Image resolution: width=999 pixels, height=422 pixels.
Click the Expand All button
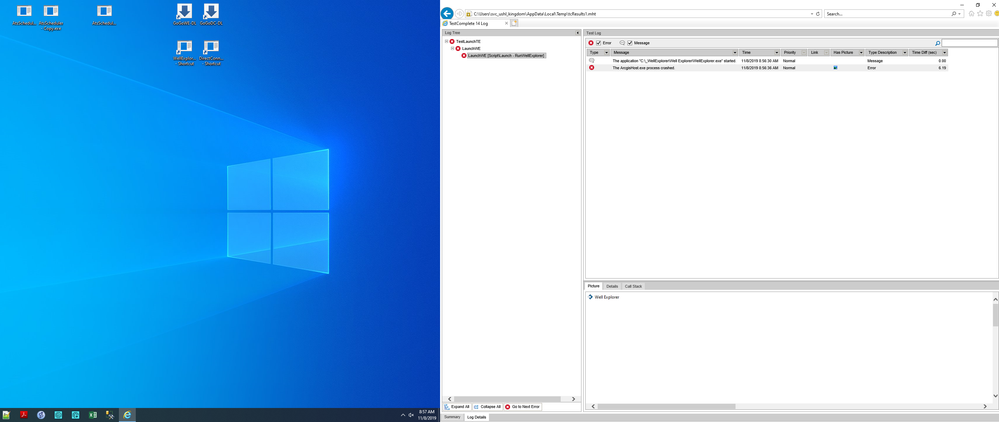pos(457,407)
